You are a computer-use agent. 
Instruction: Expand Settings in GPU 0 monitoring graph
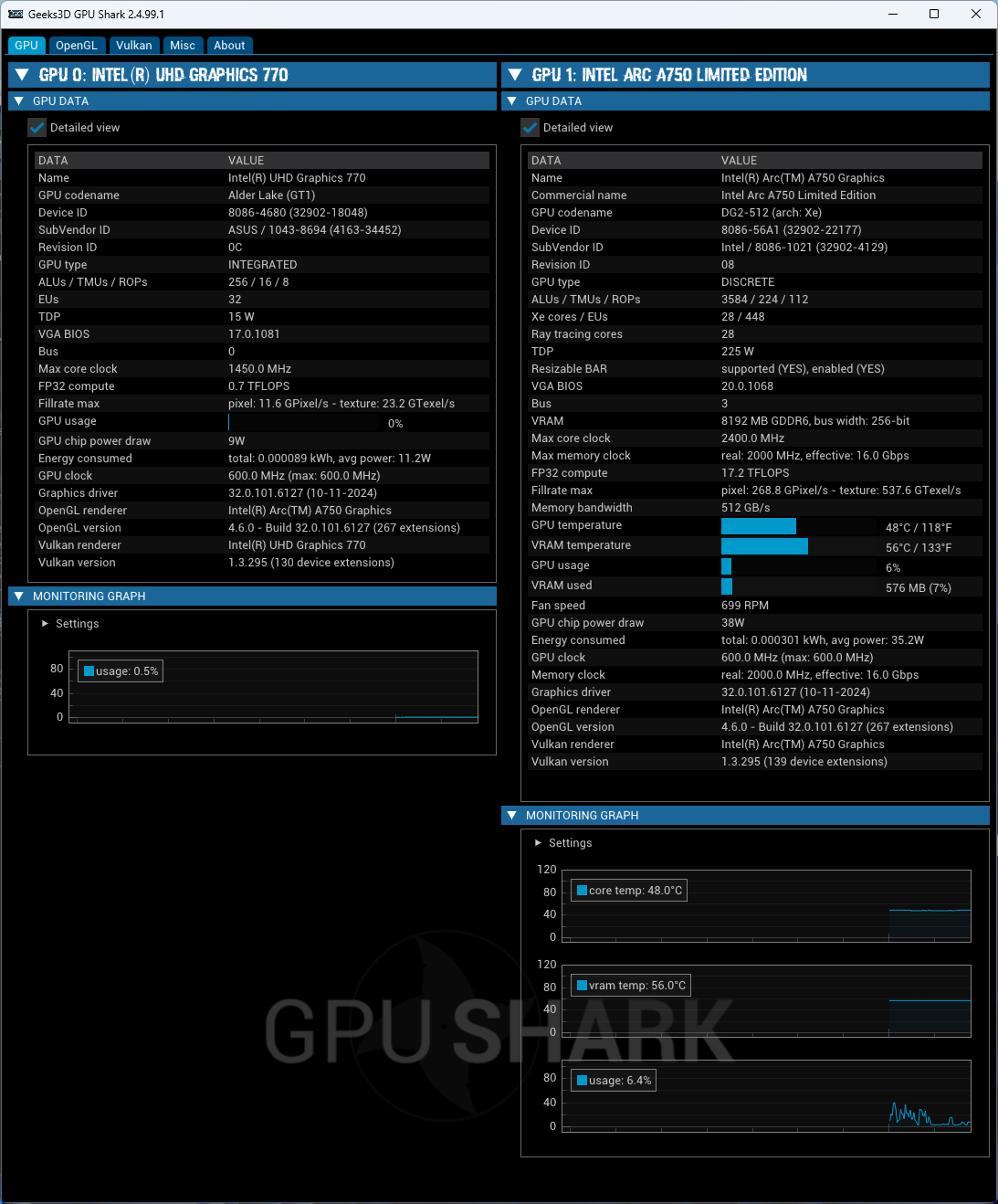(70, 624)
